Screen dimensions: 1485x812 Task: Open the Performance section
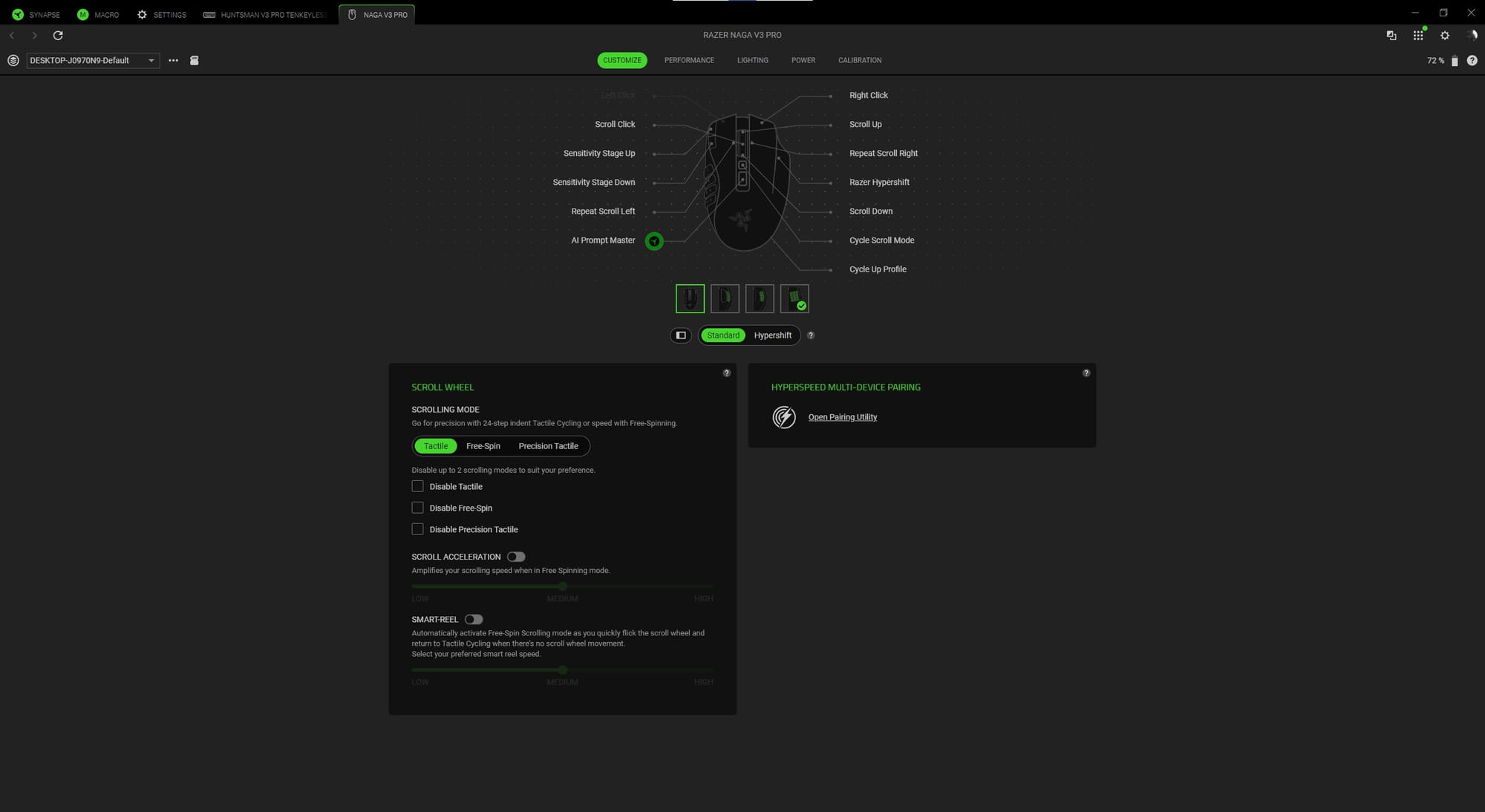[x=689, y=60]
